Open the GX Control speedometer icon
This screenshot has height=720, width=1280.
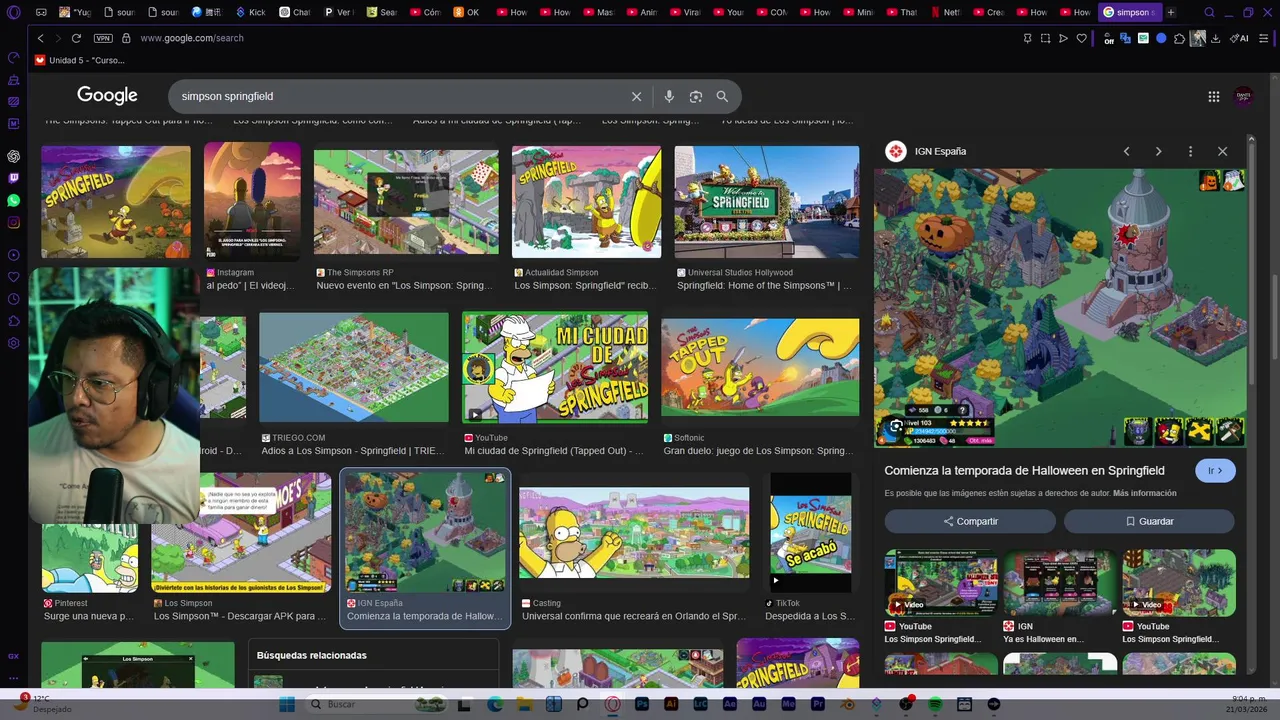tap(13, 58)
